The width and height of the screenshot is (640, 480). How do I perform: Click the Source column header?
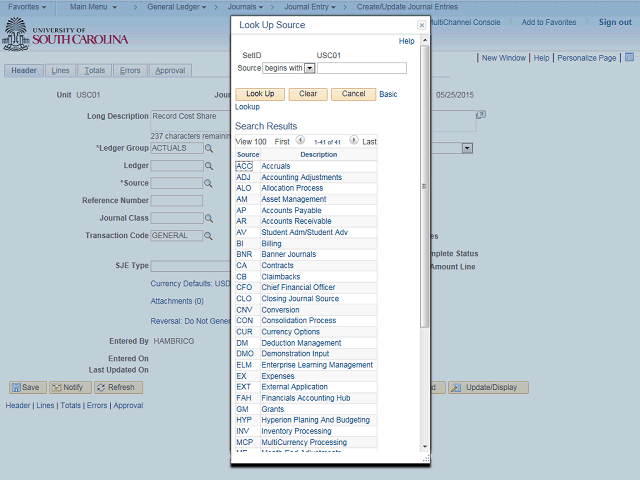click(x=248, y=155)
